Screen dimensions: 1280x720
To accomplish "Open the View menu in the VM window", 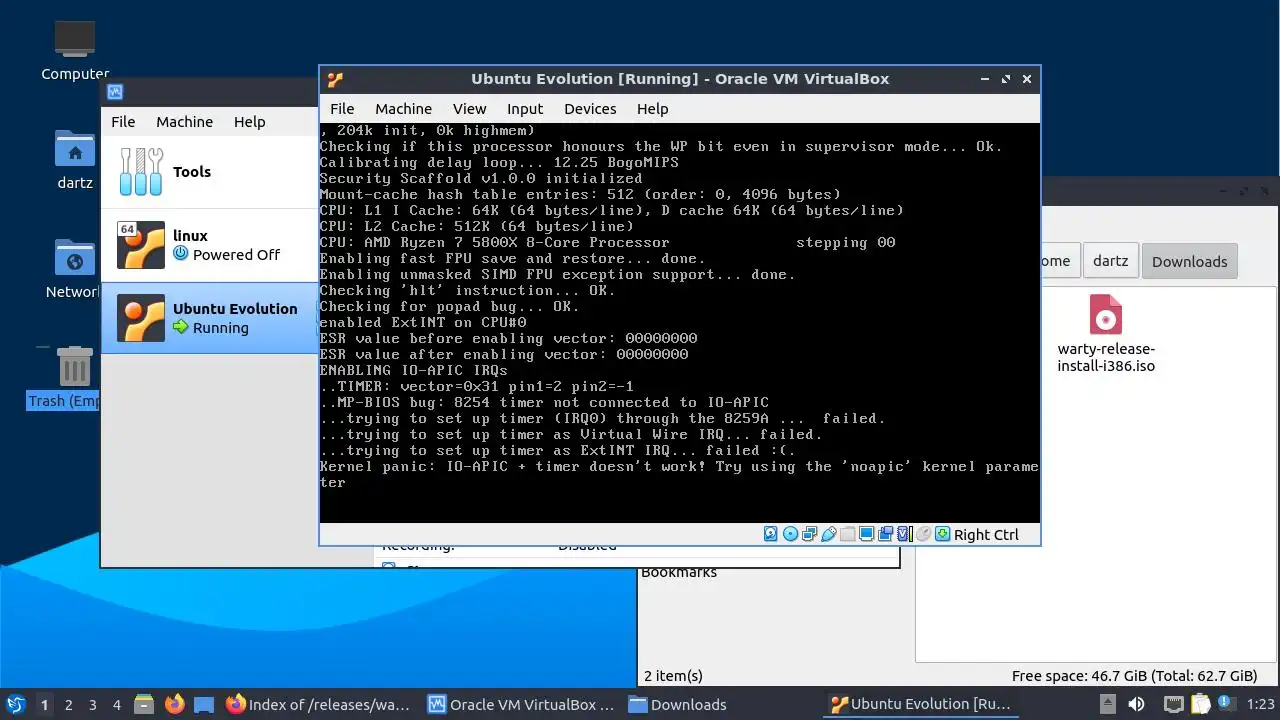I will click(x=469, y=109).
